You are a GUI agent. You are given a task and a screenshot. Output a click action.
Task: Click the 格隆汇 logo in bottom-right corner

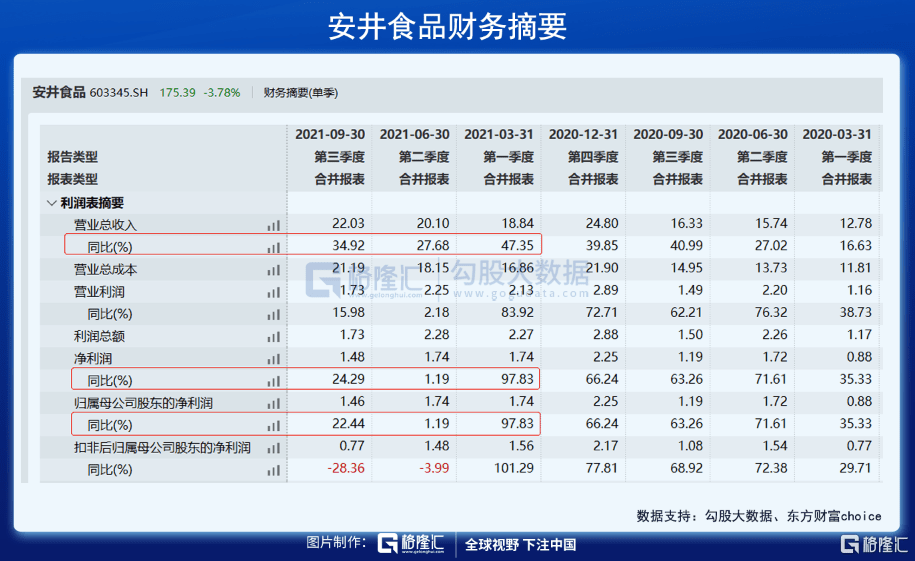click(873, 544)
